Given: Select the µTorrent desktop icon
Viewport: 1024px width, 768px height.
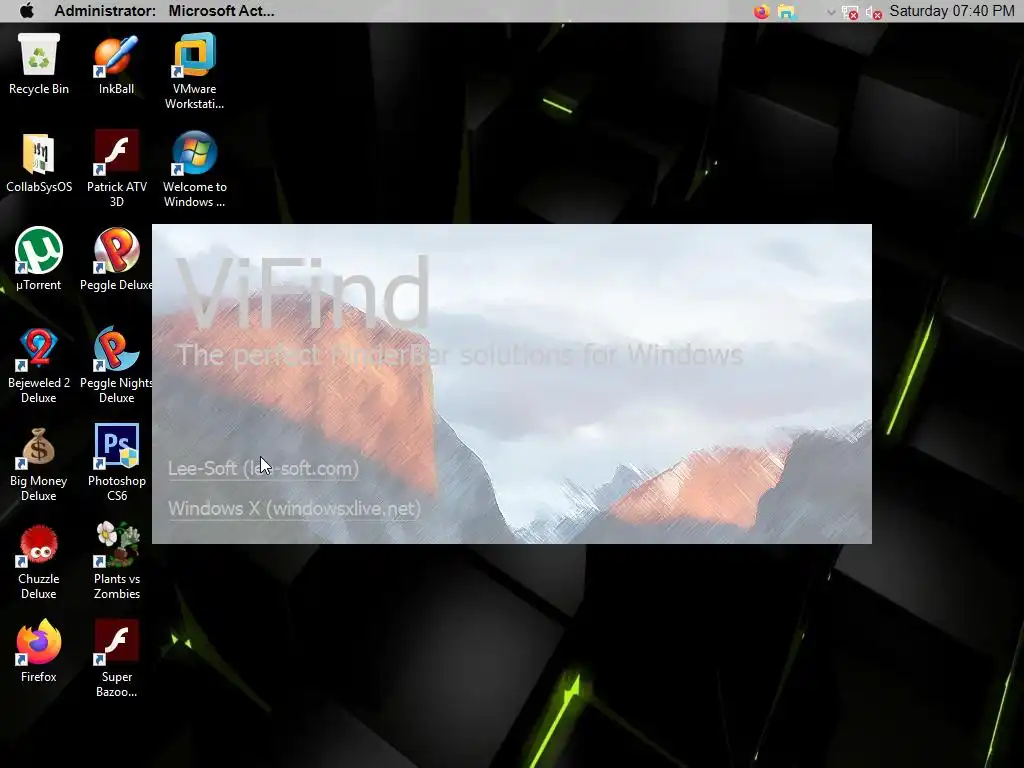Looking at the screenshot, I should (x=39, y=260).
